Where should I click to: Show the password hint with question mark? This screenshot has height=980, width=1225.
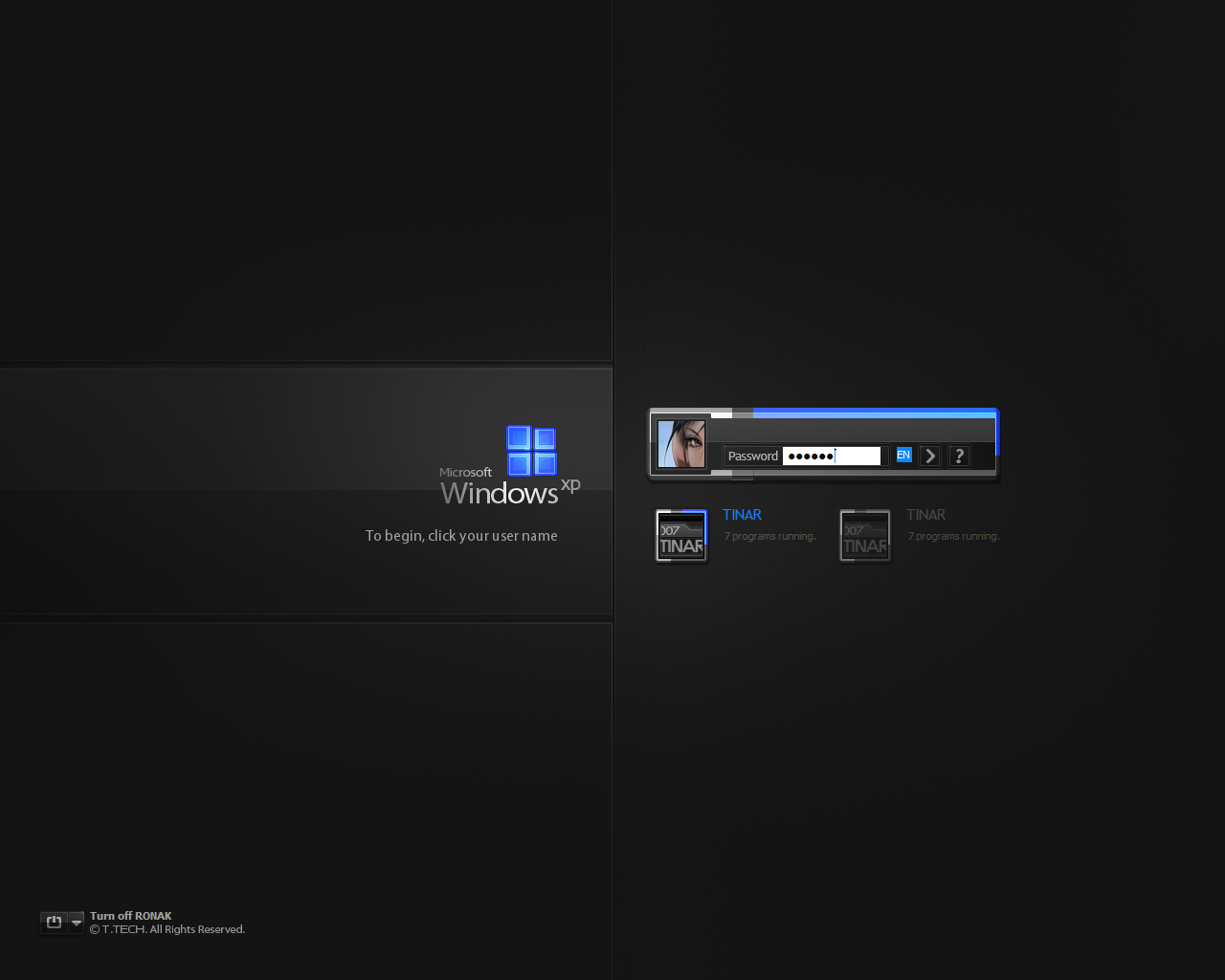tap(959, 456)
